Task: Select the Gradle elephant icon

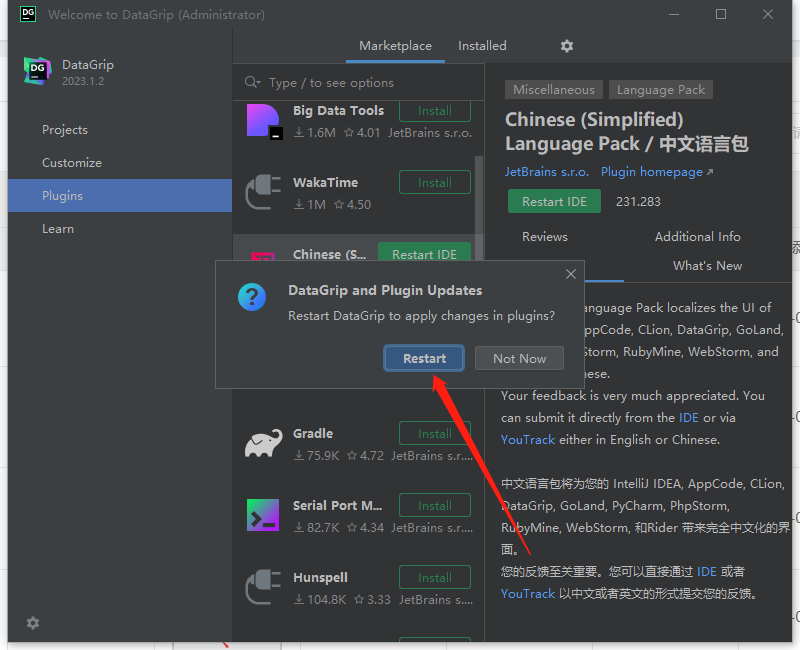Action: (x=264, y=444)
